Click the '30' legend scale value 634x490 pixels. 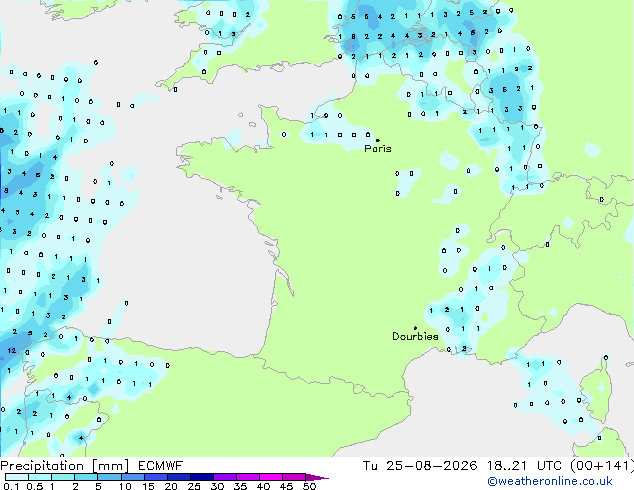(217, 486)
